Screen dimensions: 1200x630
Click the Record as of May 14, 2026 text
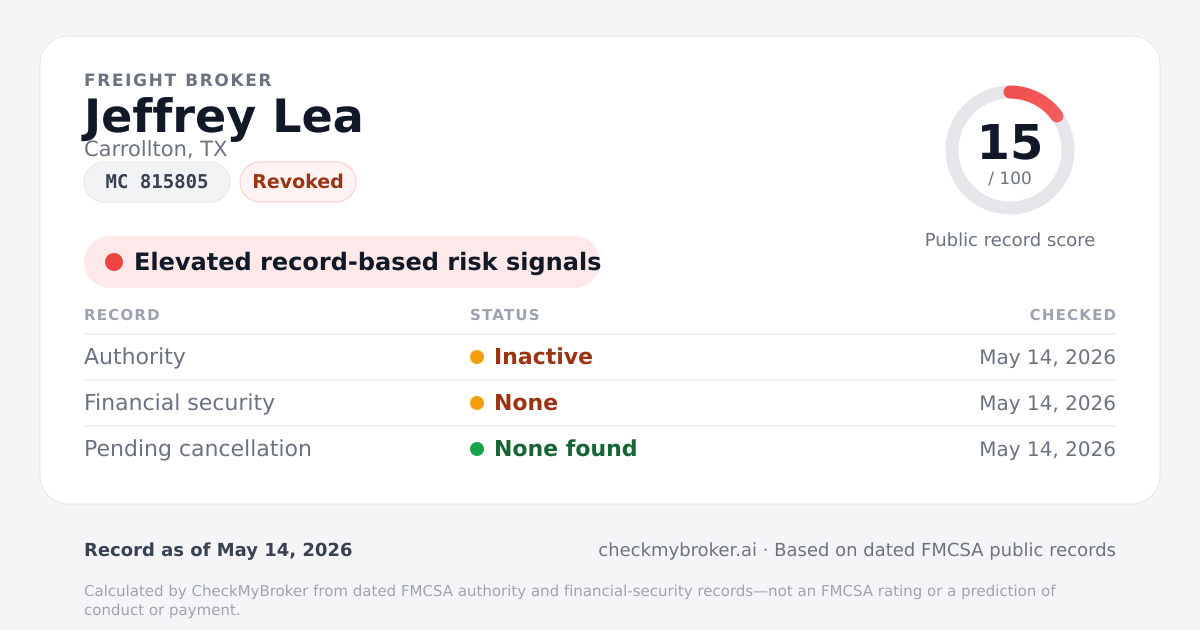click(218, 550)
